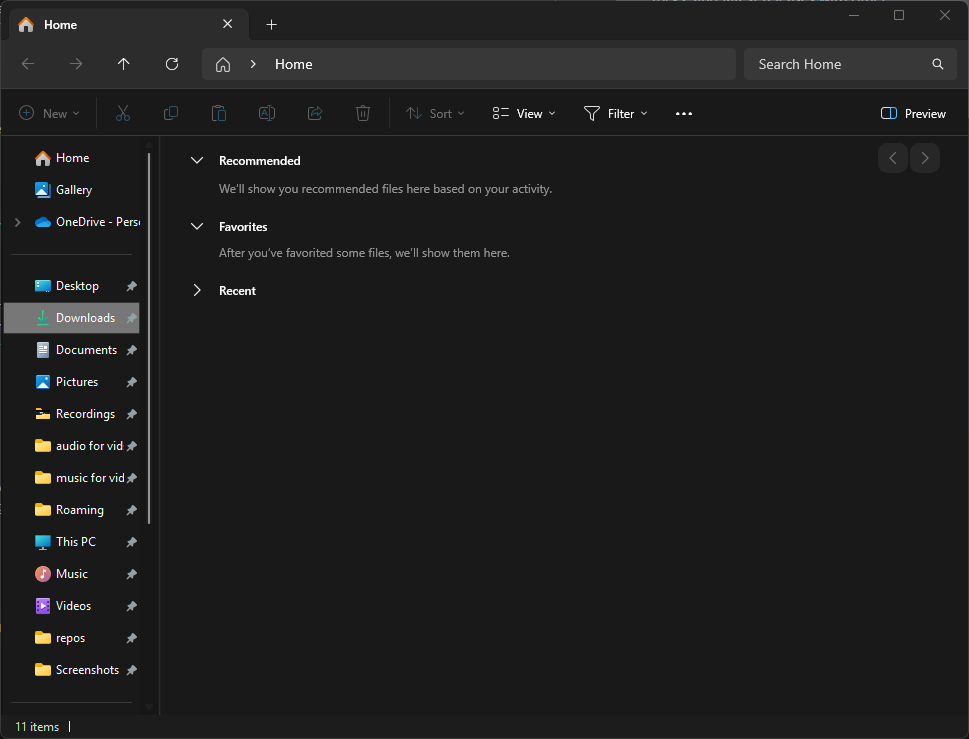Refresh the current folder view

click(172, 64)
